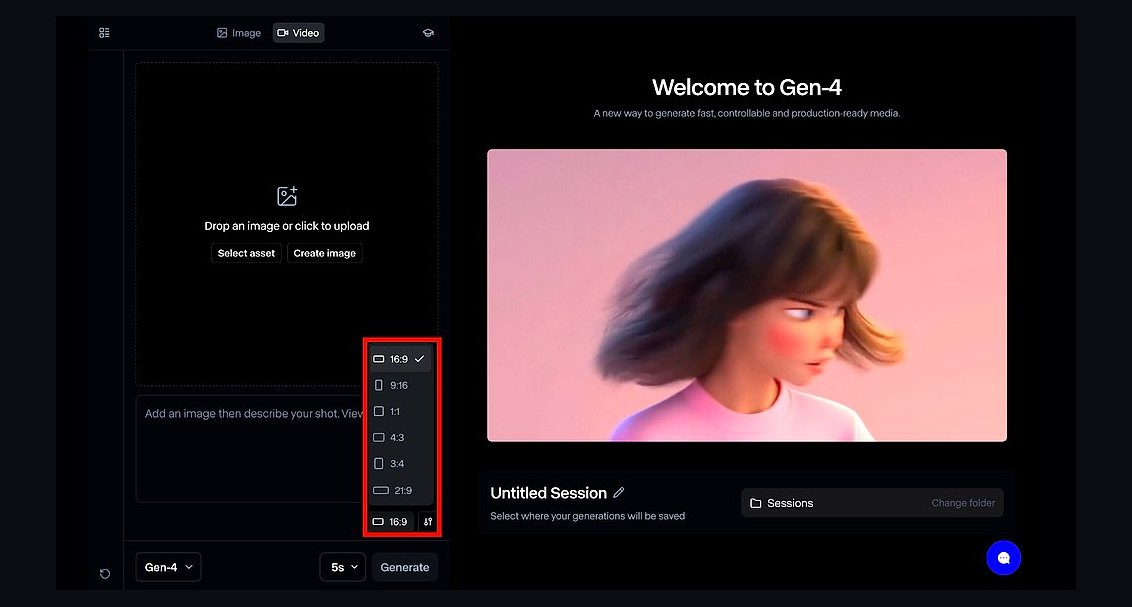Choose the 3:4 aspect ratio option
The width and height of the screenshot is (1132, 607).
(400, 463)
